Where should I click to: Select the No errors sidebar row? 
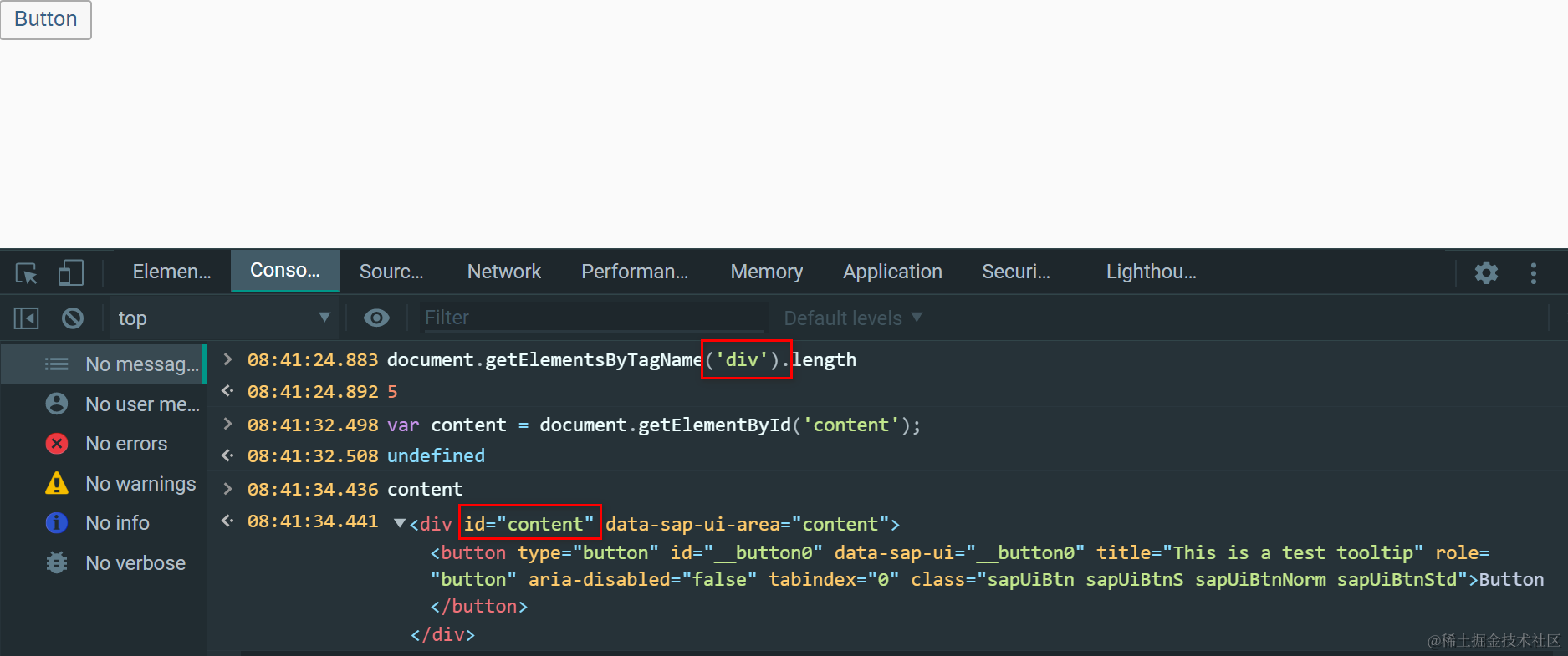pyautogui.click(x=104, y=444)
